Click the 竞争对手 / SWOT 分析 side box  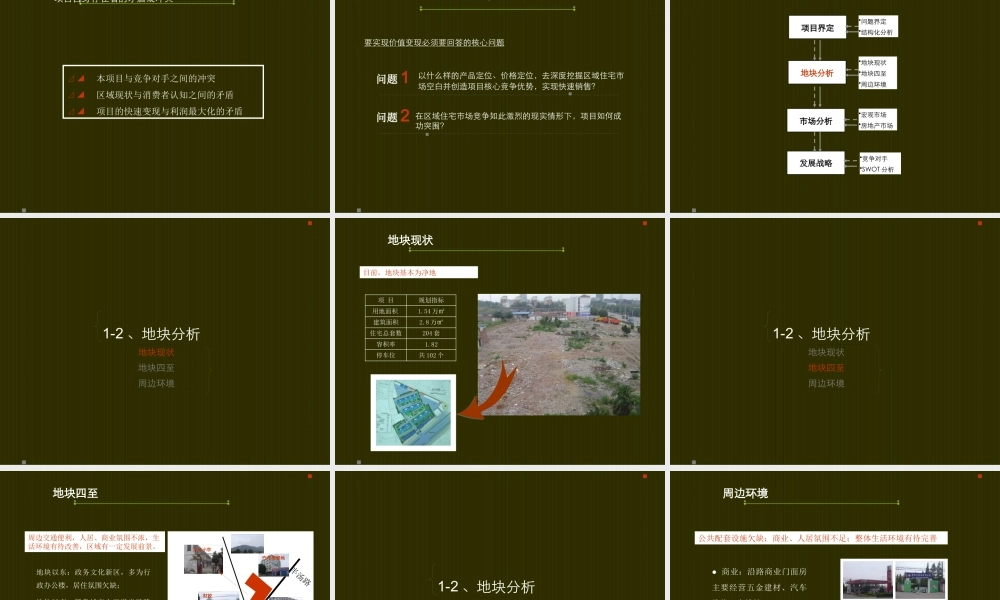[879, 163]
